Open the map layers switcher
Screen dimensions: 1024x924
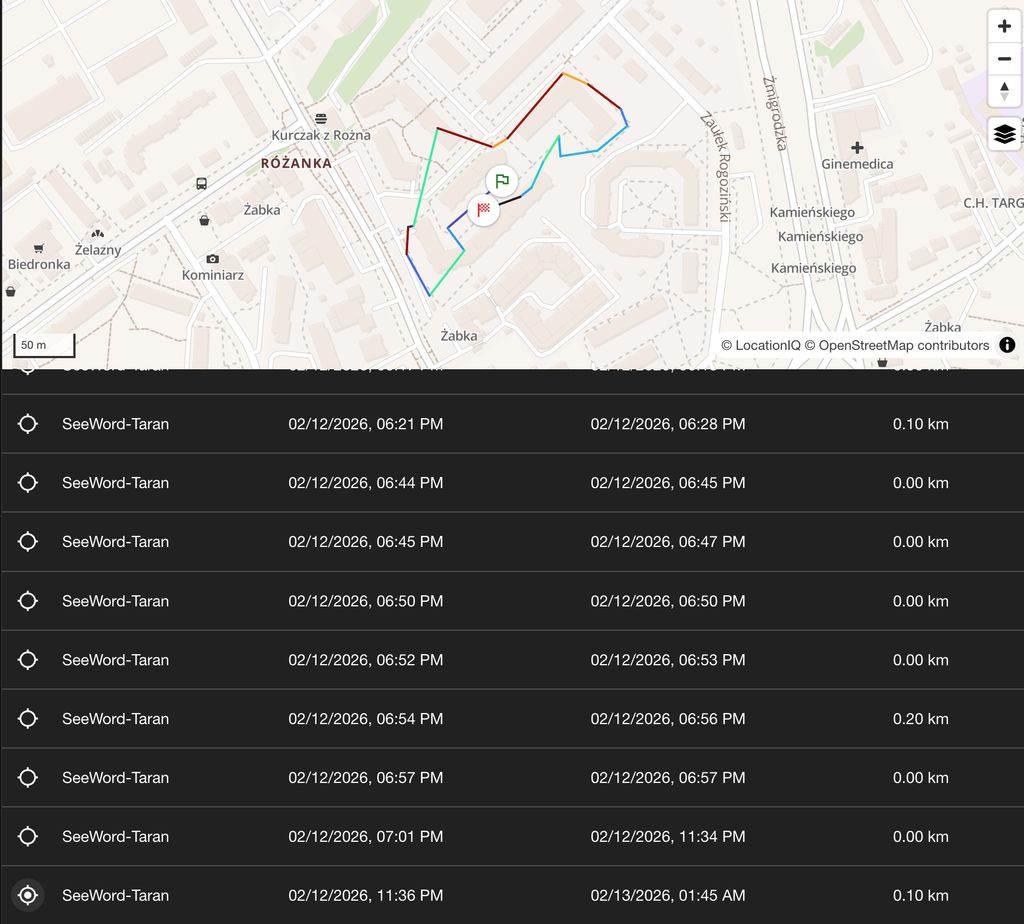pyautogui.click(x=1004, y=133)
